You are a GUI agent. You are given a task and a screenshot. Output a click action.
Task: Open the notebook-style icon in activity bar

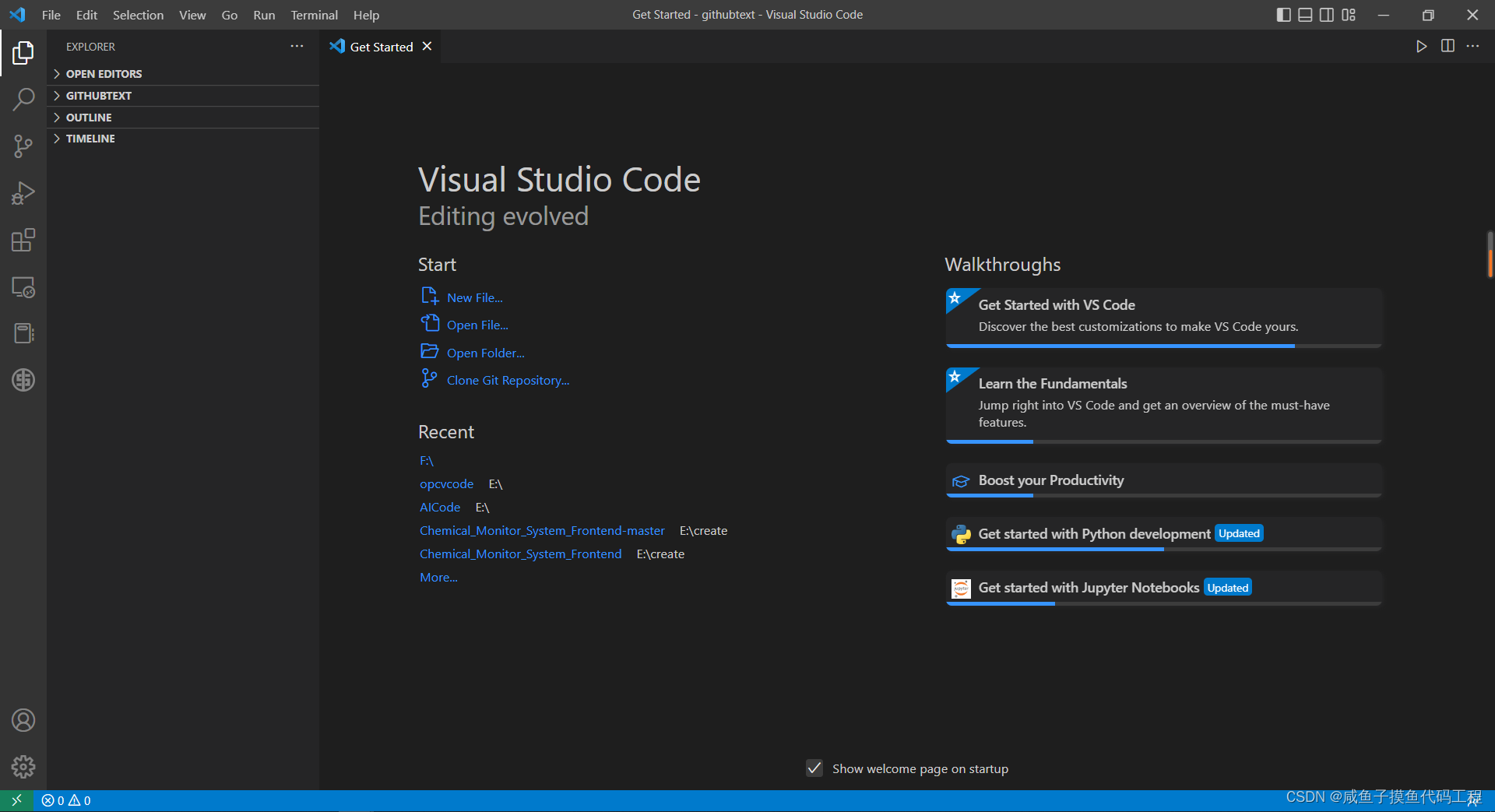click(x=23, y=334)
